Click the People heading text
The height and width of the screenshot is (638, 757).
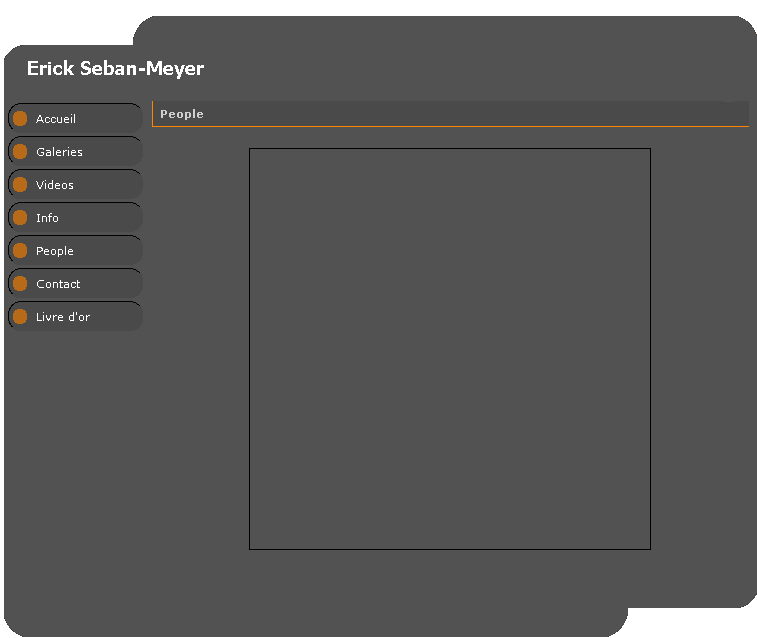[182, 114]
